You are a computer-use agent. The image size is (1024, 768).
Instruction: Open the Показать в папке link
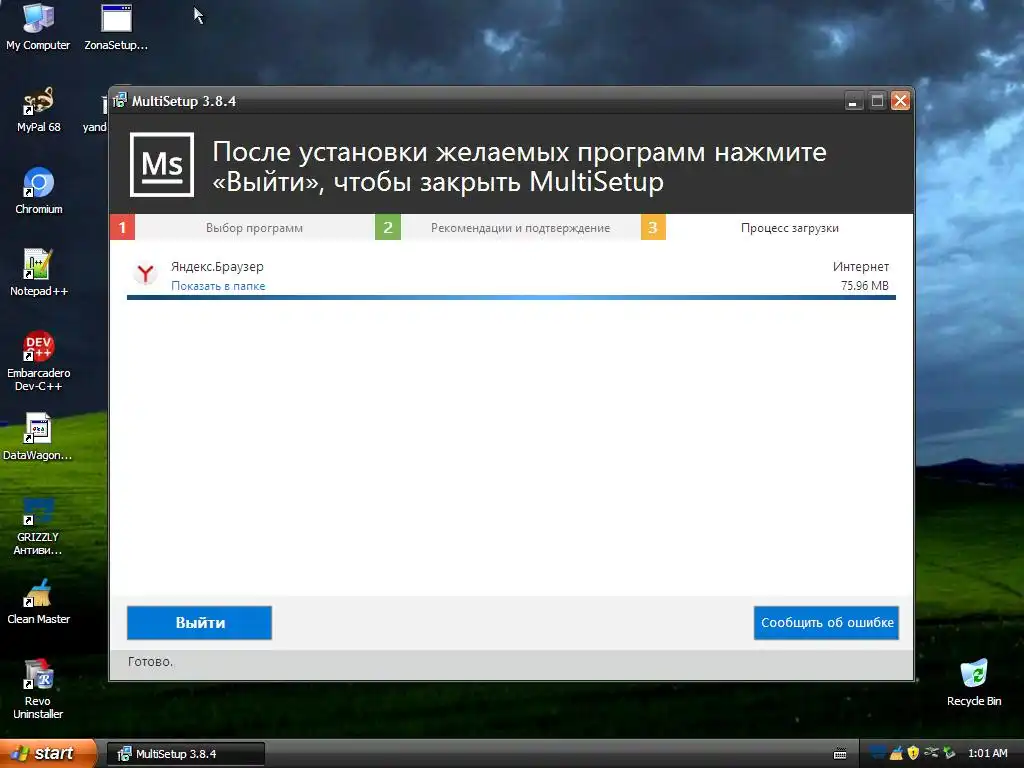point(218,286)
